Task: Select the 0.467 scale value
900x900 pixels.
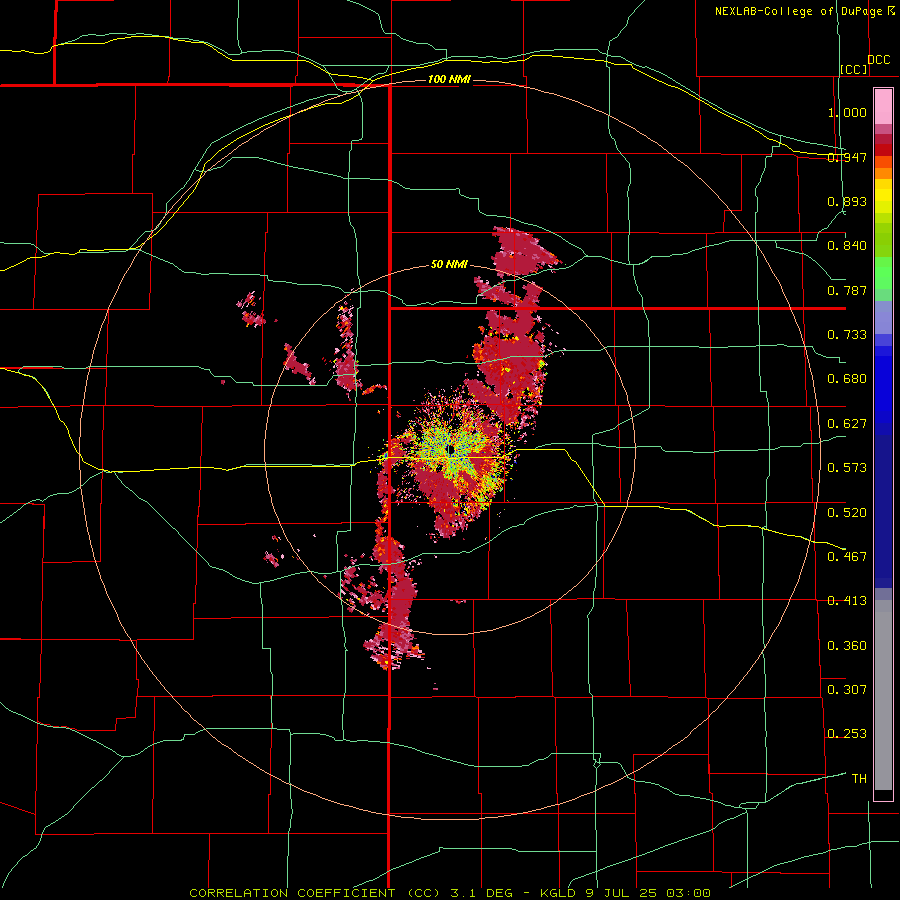Action: (847, 556)
